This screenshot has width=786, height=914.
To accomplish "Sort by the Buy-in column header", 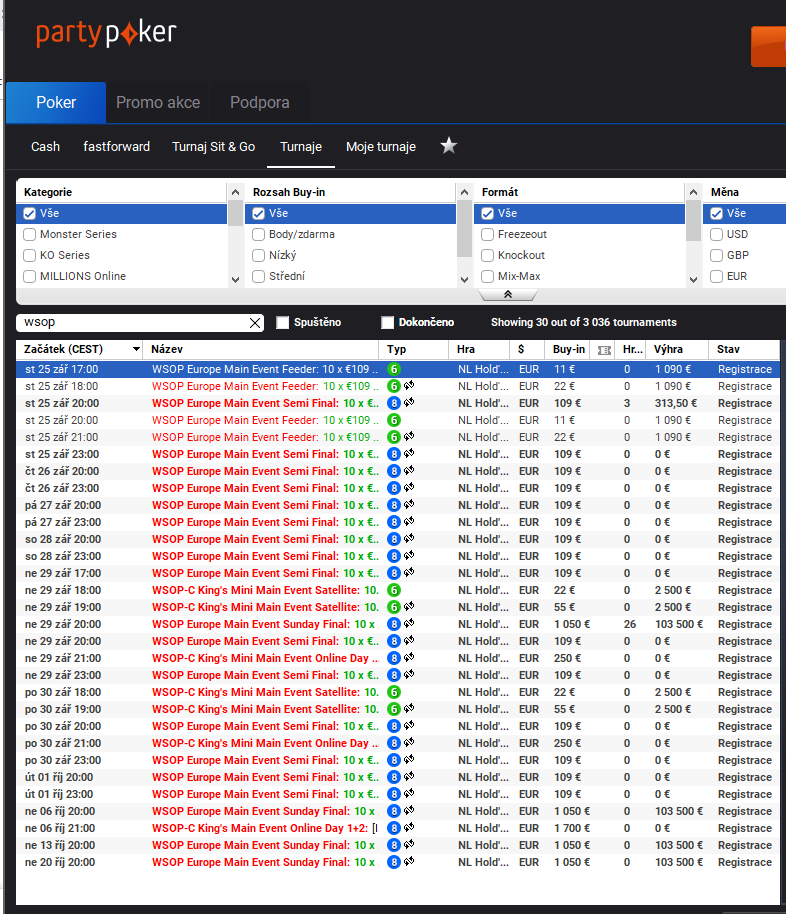I will click(x=568, y=349).
